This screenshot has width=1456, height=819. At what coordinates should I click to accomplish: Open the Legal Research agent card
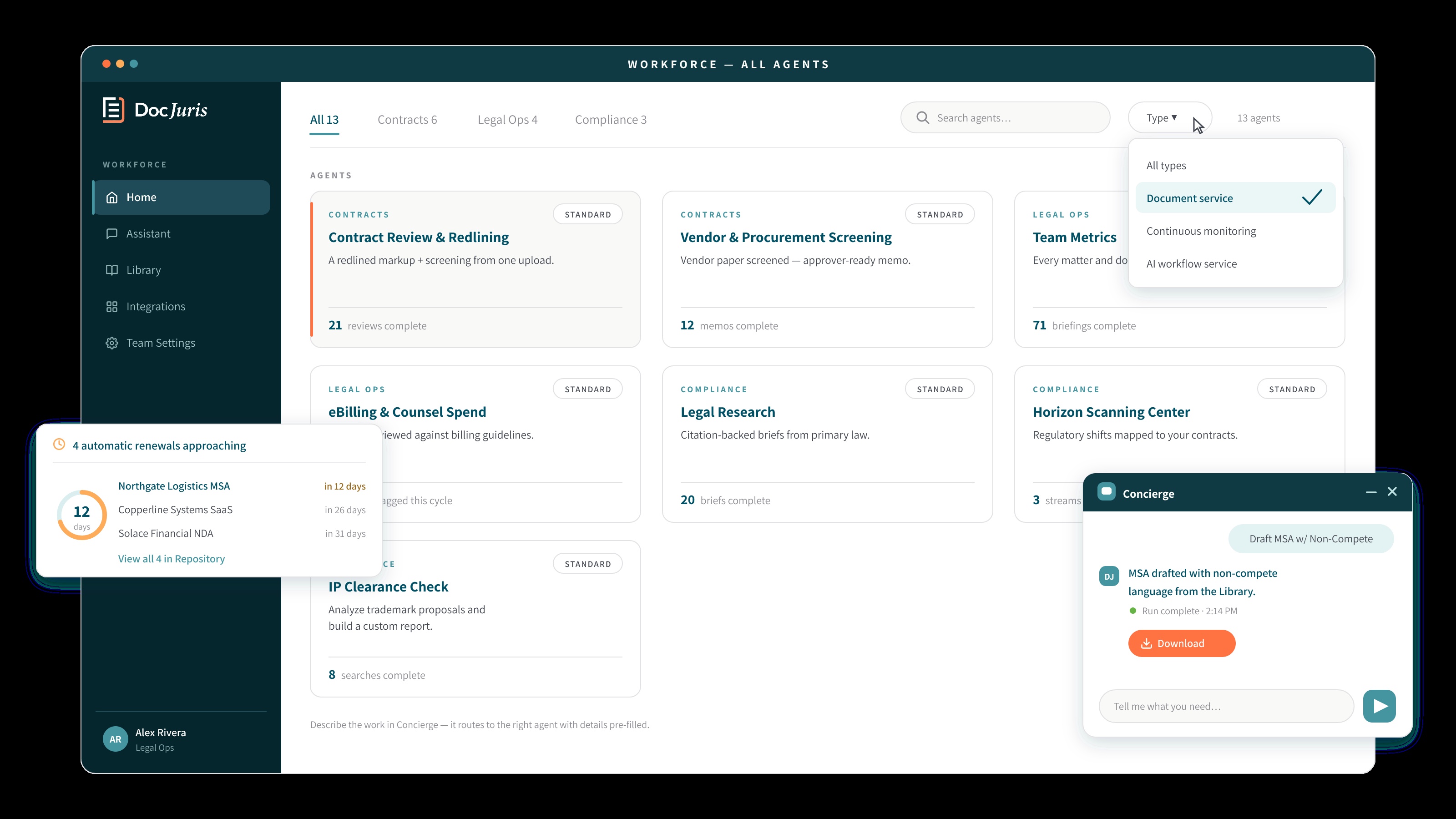pyautogui.click(x=827, y=444)
